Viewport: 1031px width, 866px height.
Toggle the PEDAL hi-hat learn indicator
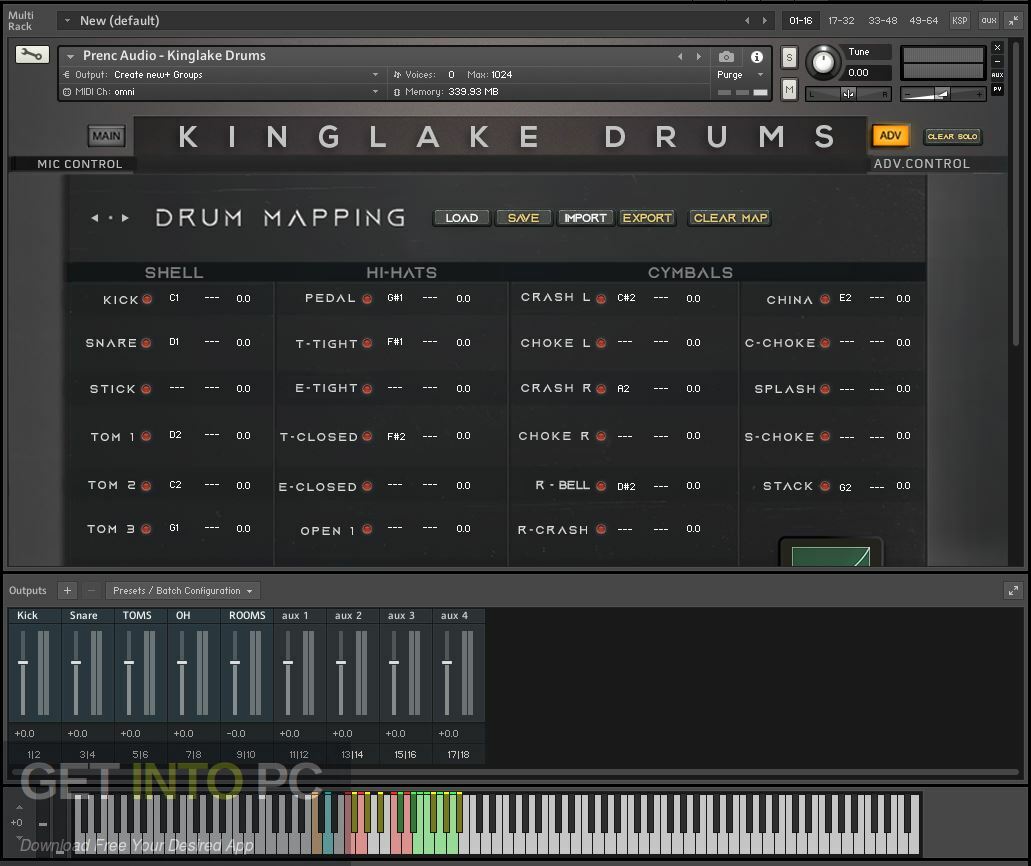[x=367, y=299]
